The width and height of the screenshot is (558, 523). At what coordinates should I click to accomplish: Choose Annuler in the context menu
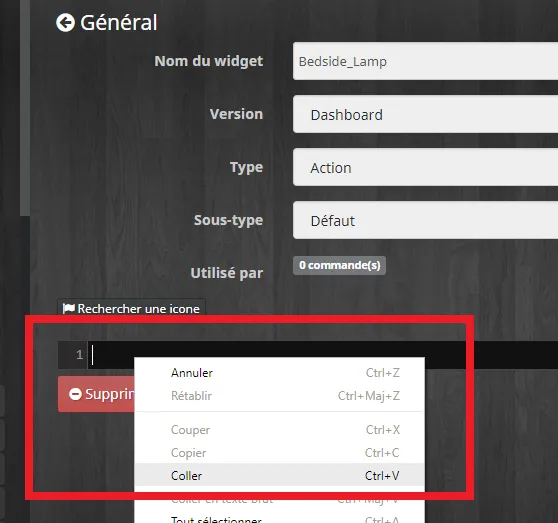[279, 373]
